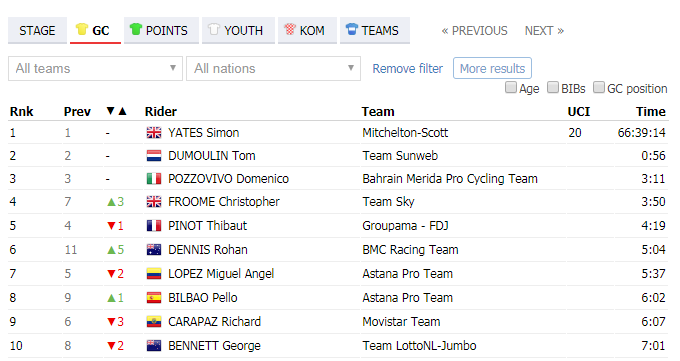The width and height of the screenshot is (680, 361).
Task: Click the yellow jersey icon on GC tab
Action: (82, 29)
